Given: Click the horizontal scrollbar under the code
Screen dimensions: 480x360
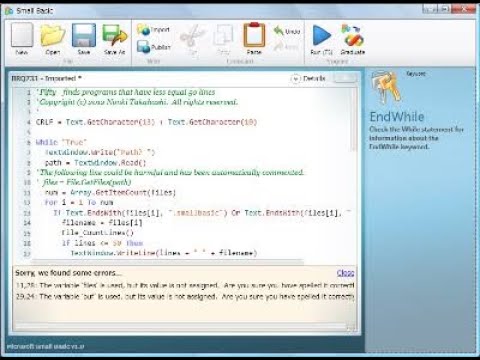Looking at the screenshot, I should tap(167, 261).
